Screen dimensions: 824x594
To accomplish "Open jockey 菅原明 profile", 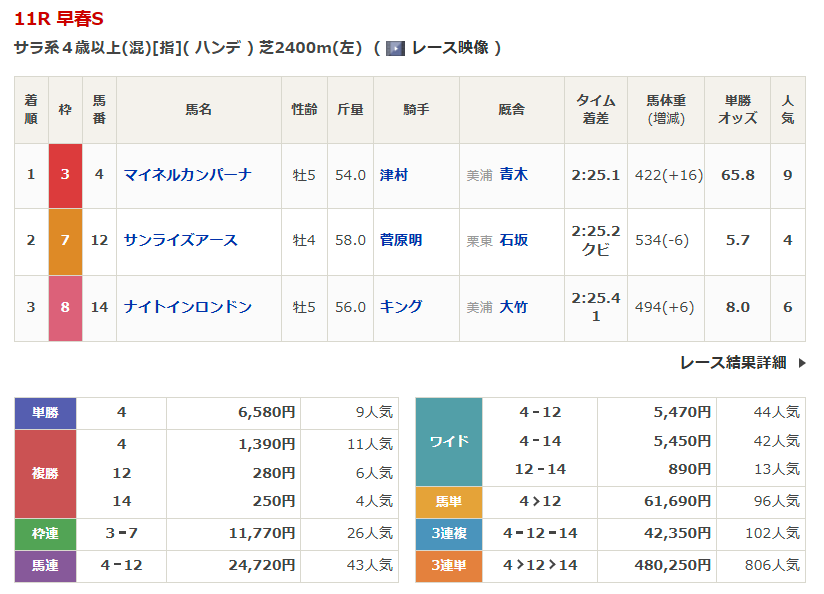I will click(x=401, y=240).
